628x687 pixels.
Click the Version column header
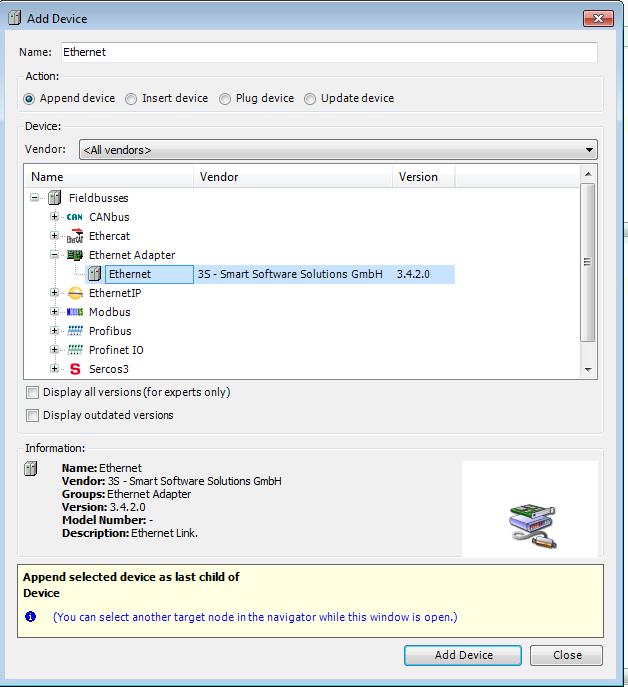click(424, 177)
